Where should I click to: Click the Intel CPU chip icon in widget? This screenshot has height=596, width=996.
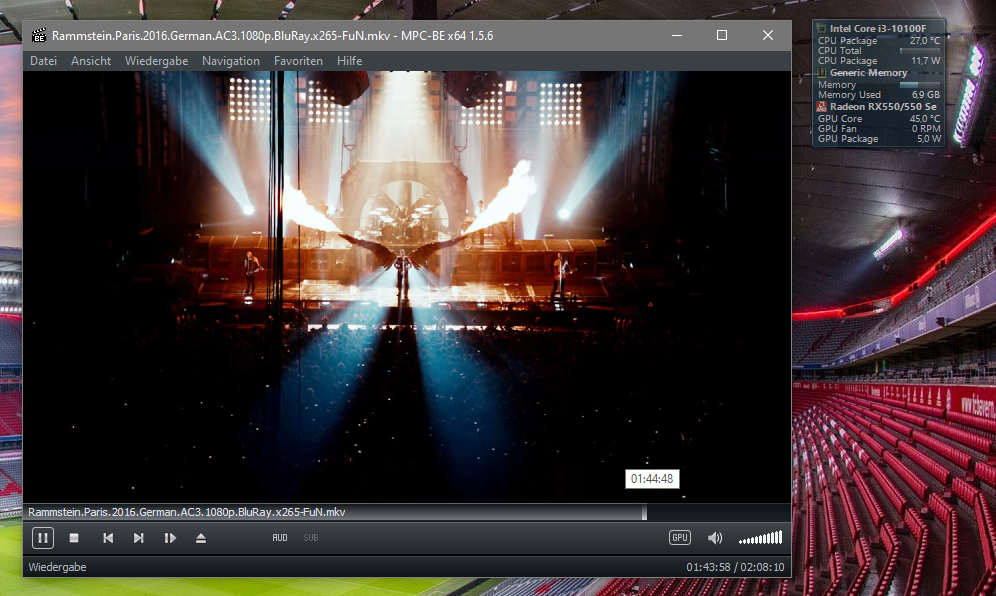[x=821, y=29]
